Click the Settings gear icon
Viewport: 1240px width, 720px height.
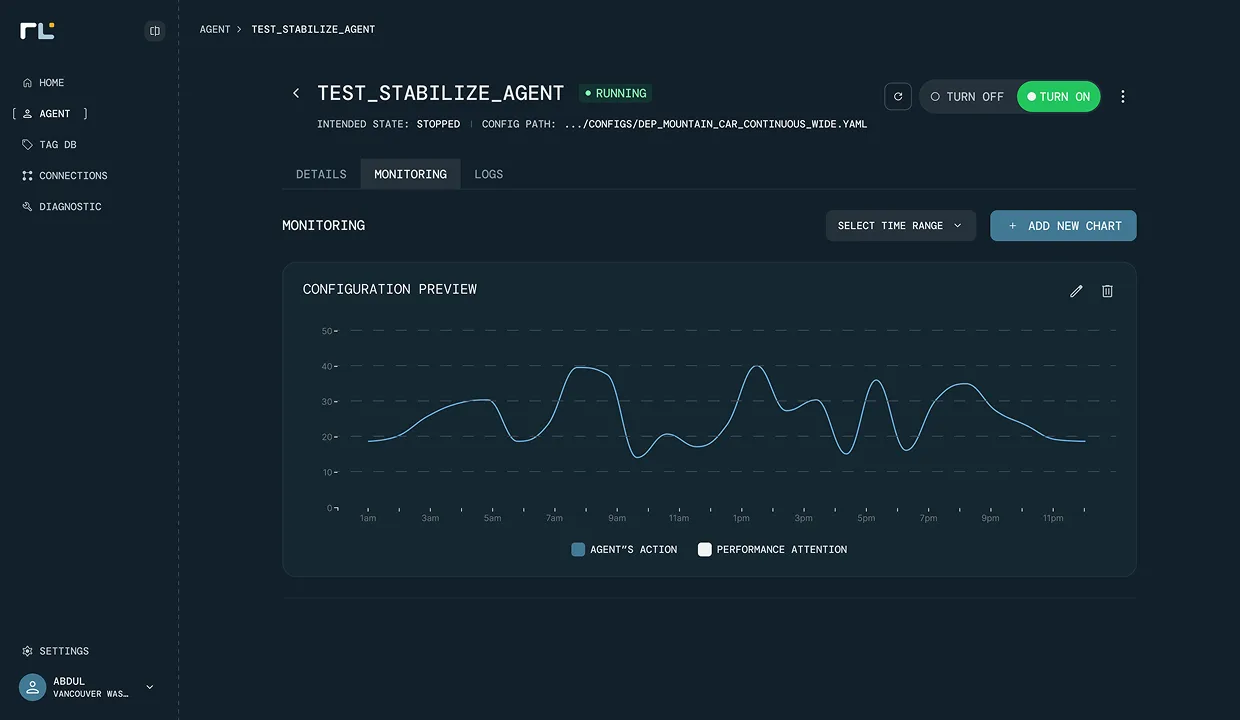(x=27, y=651)
